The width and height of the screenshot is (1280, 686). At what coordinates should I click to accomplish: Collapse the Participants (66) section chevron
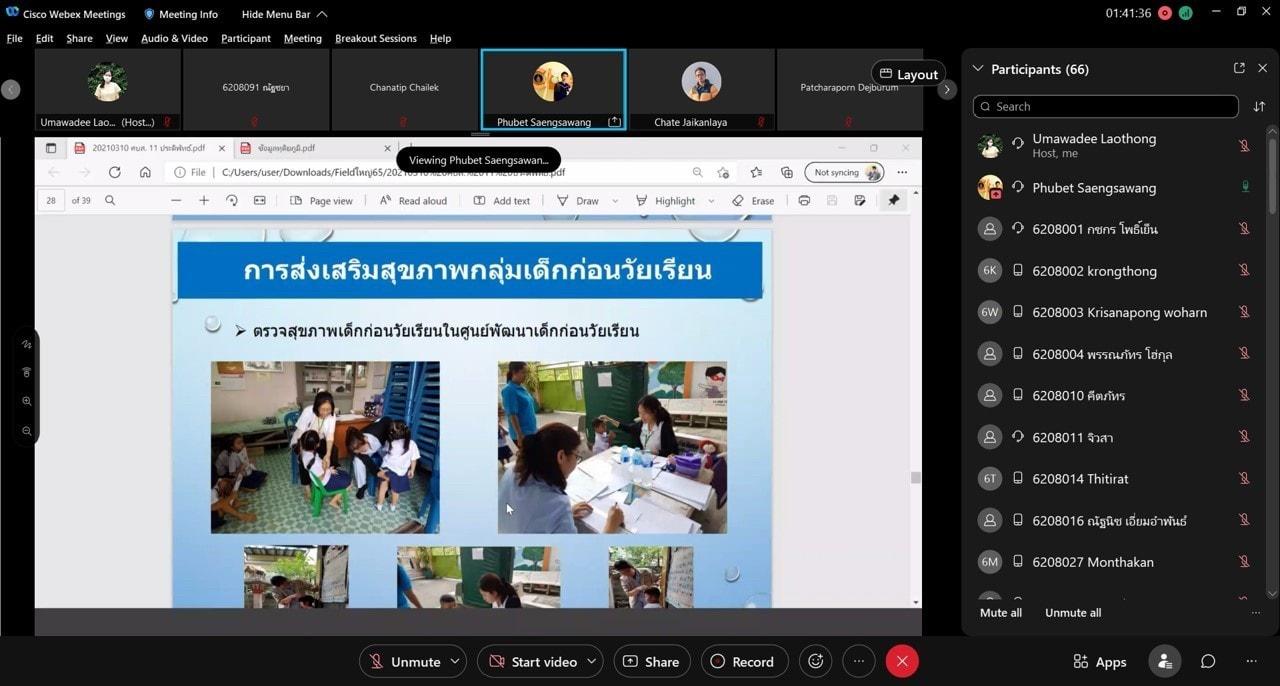coord(978,69)
